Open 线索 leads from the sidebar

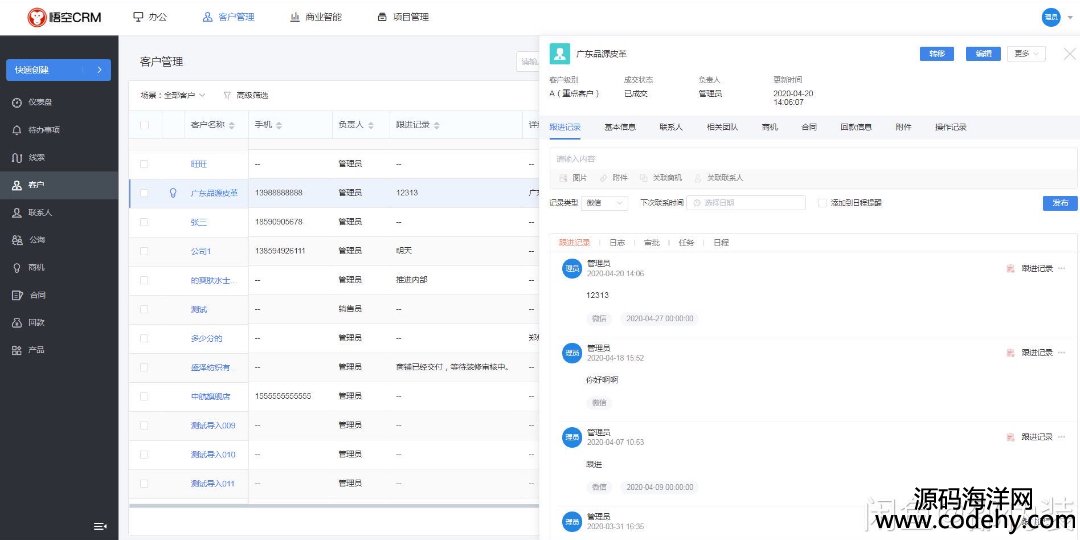point(17,158)
